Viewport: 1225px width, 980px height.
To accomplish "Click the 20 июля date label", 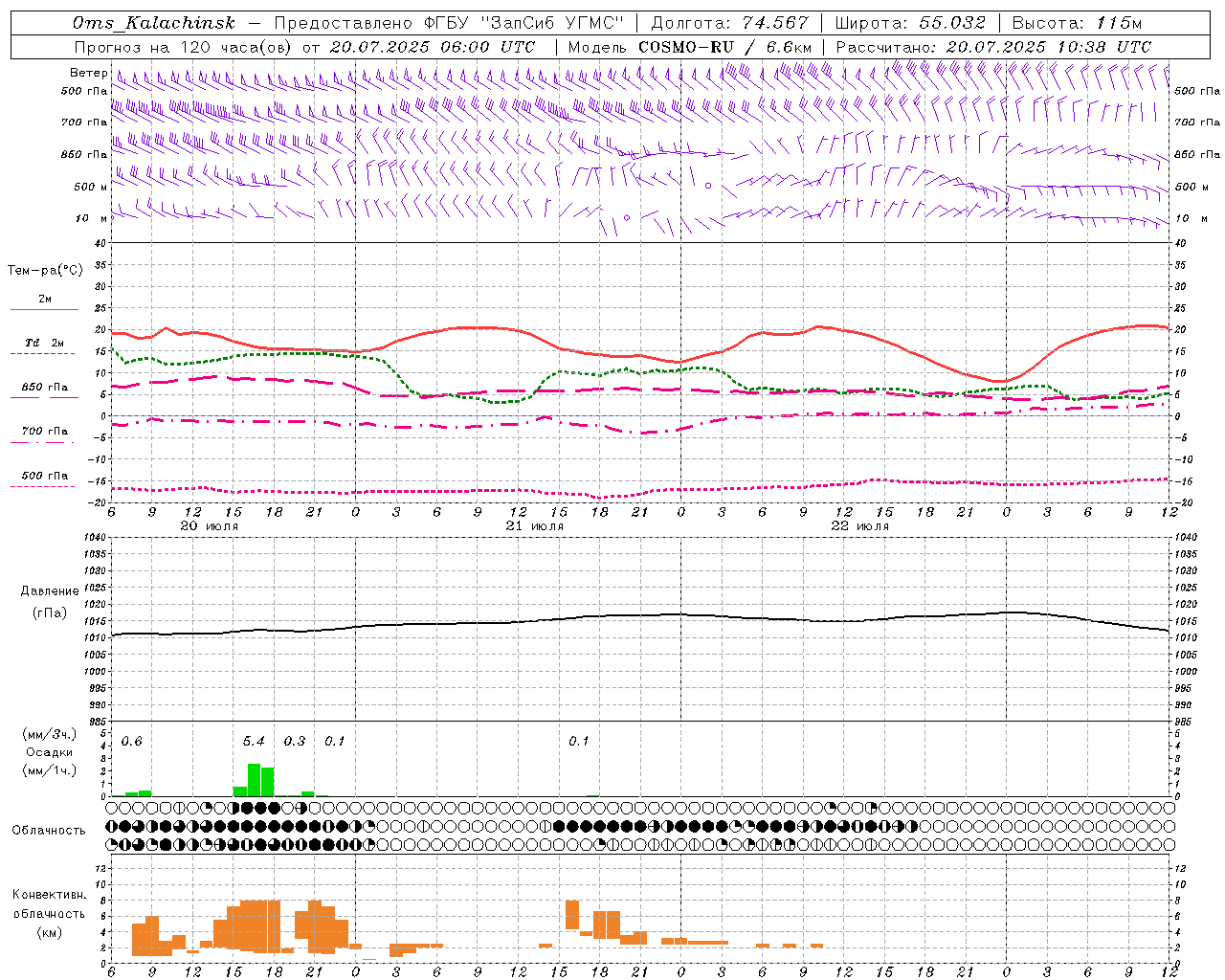I will pos(210,525).
